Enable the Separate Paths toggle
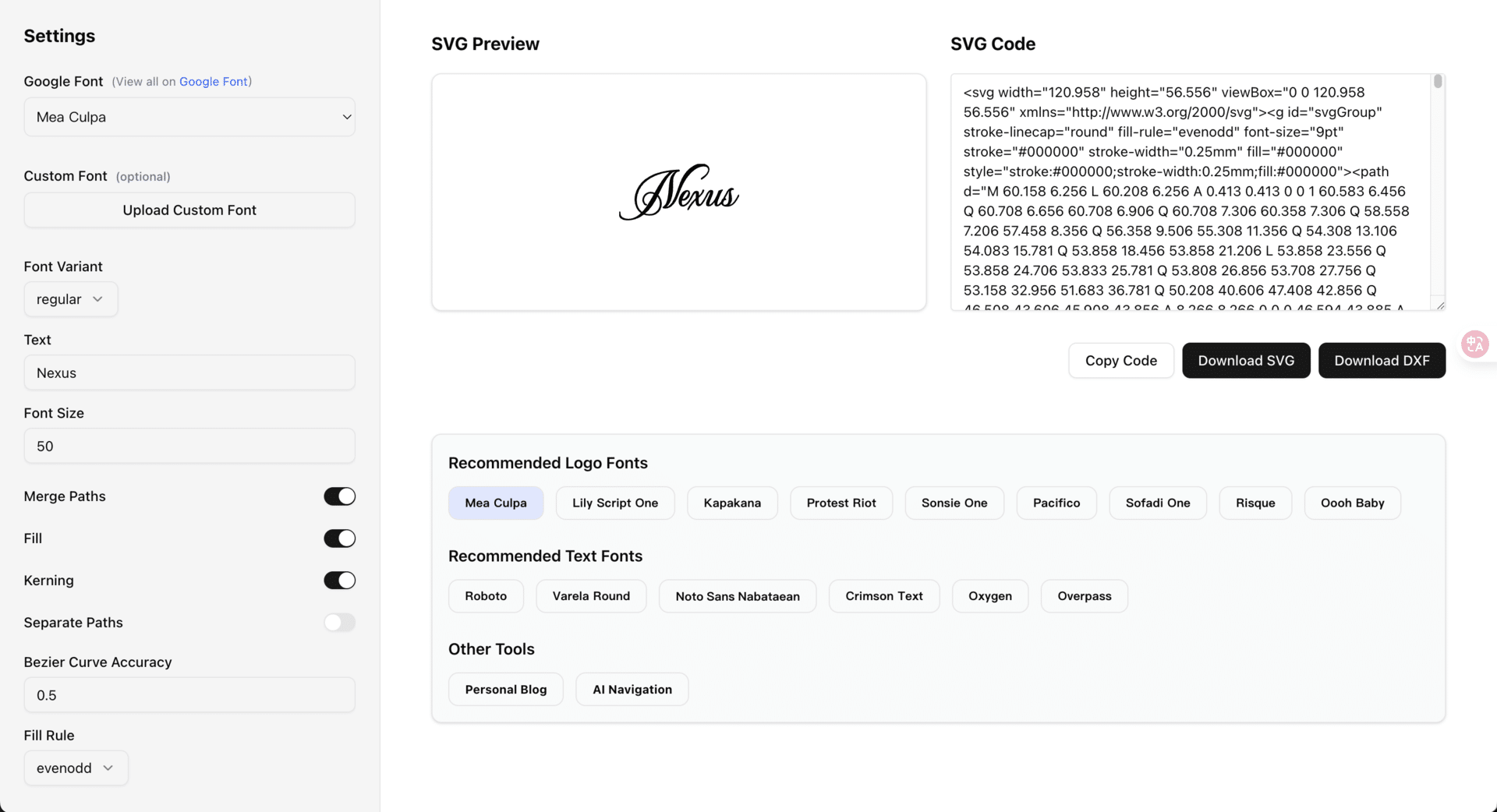 click(339, 623)
